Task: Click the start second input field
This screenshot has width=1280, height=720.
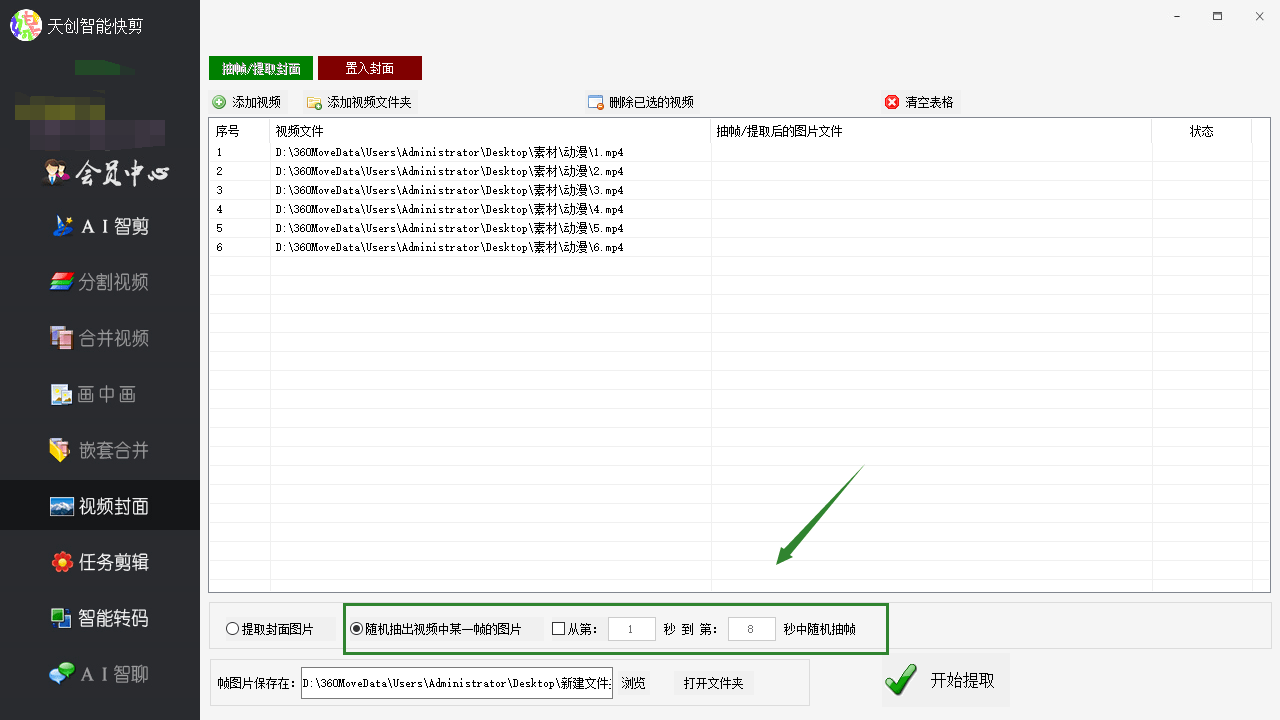Action: pyautogui.click(x=632, y=629)
